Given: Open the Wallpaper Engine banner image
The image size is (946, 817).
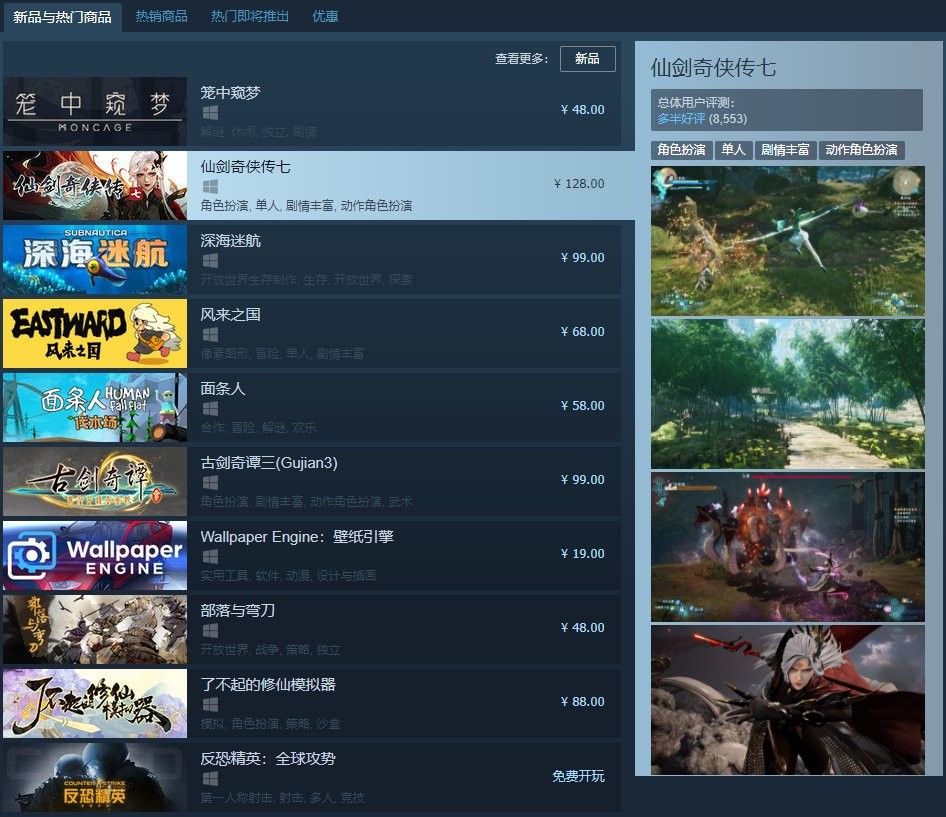Looking at the screenshot, I should [x=95, y=555].
